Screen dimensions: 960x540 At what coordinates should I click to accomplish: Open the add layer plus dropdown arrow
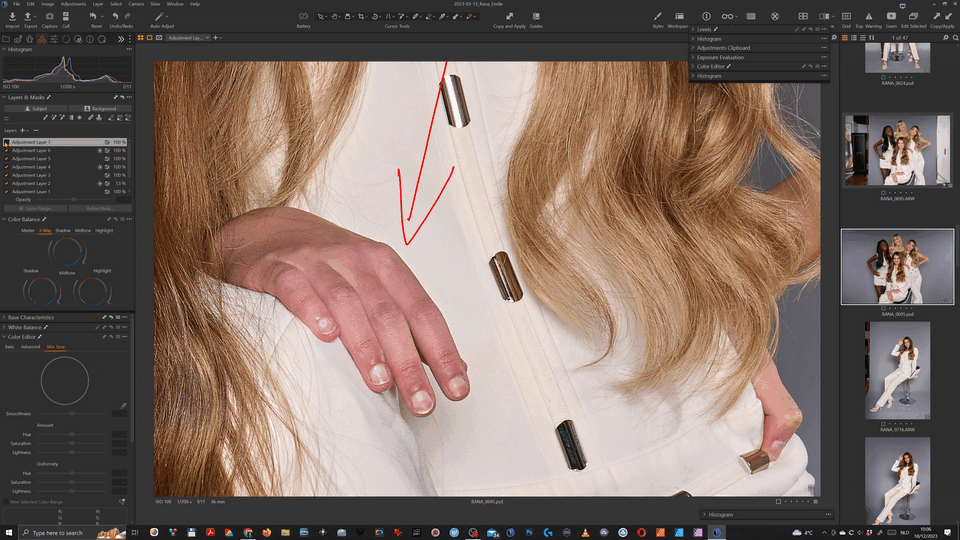click(x=28, y=130)
